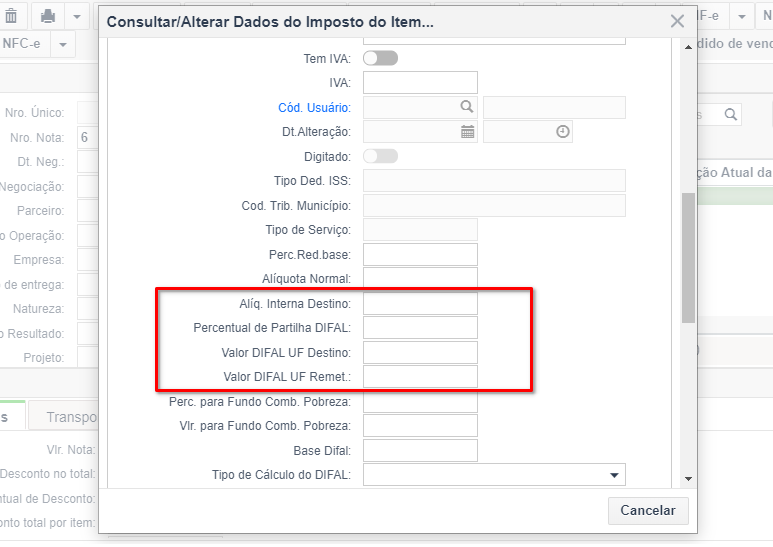Close the Consultar/Alterar Dados dialog
This screenshot has width=773, height=547.
(x=677, y=21)
